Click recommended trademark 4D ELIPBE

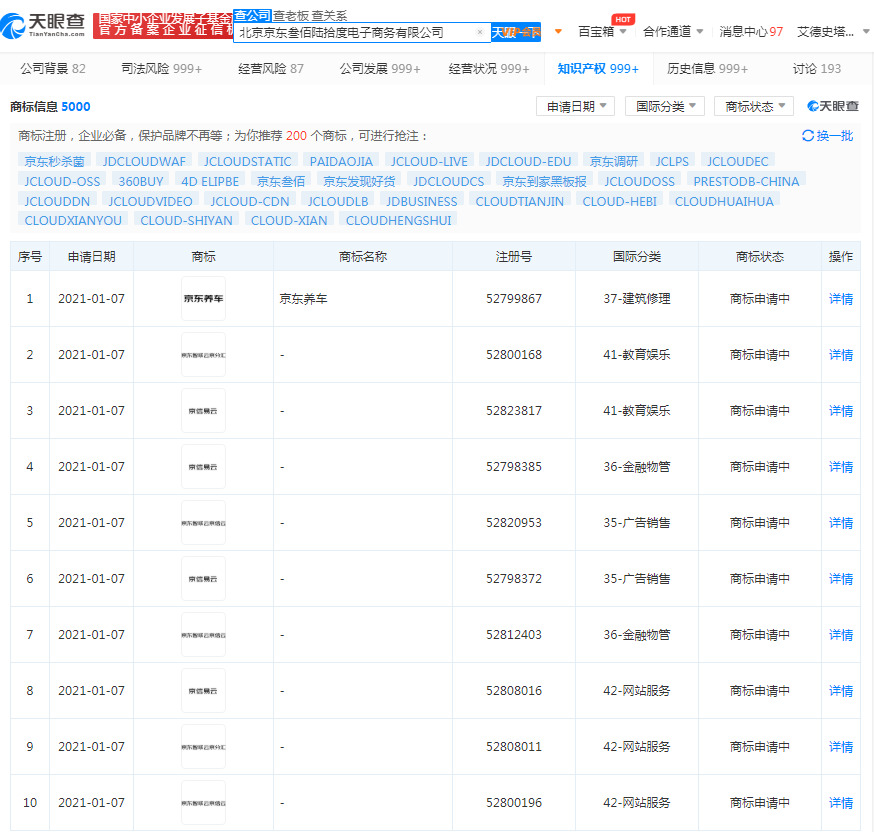[210, 181]
